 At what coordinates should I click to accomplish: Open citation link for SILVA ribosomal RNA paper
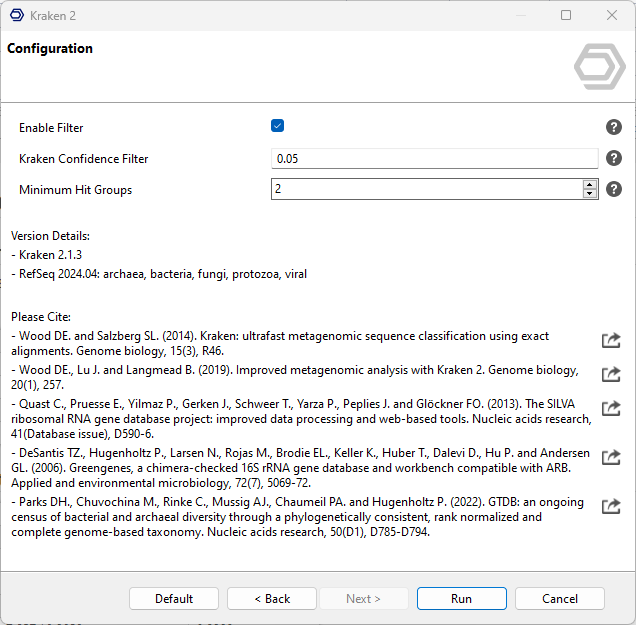(611, 408)
